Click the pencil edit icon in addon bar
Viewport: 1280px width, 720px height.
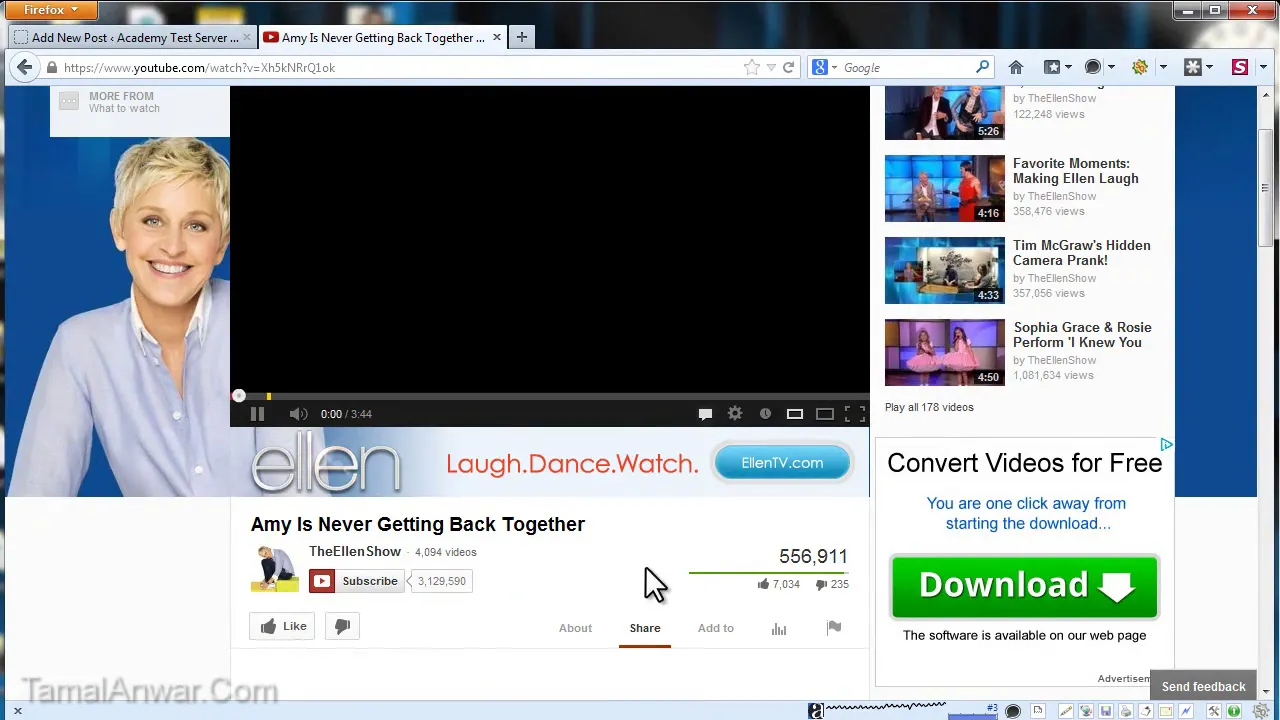[1065, 711]
